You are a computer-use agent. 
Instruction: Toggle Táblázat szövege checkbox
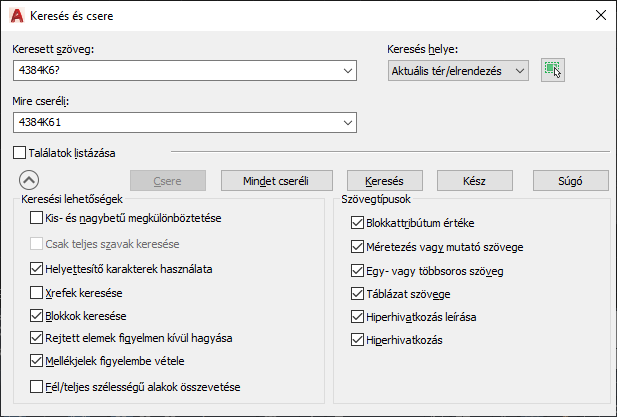pos(359,294)
